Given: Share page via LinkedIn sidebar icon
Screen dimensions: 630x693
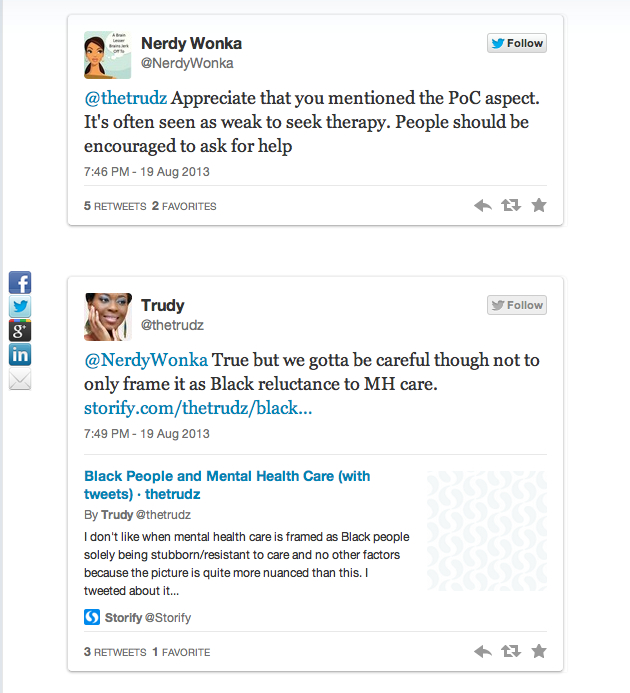Looking at the screenshot, I should 20,355.
